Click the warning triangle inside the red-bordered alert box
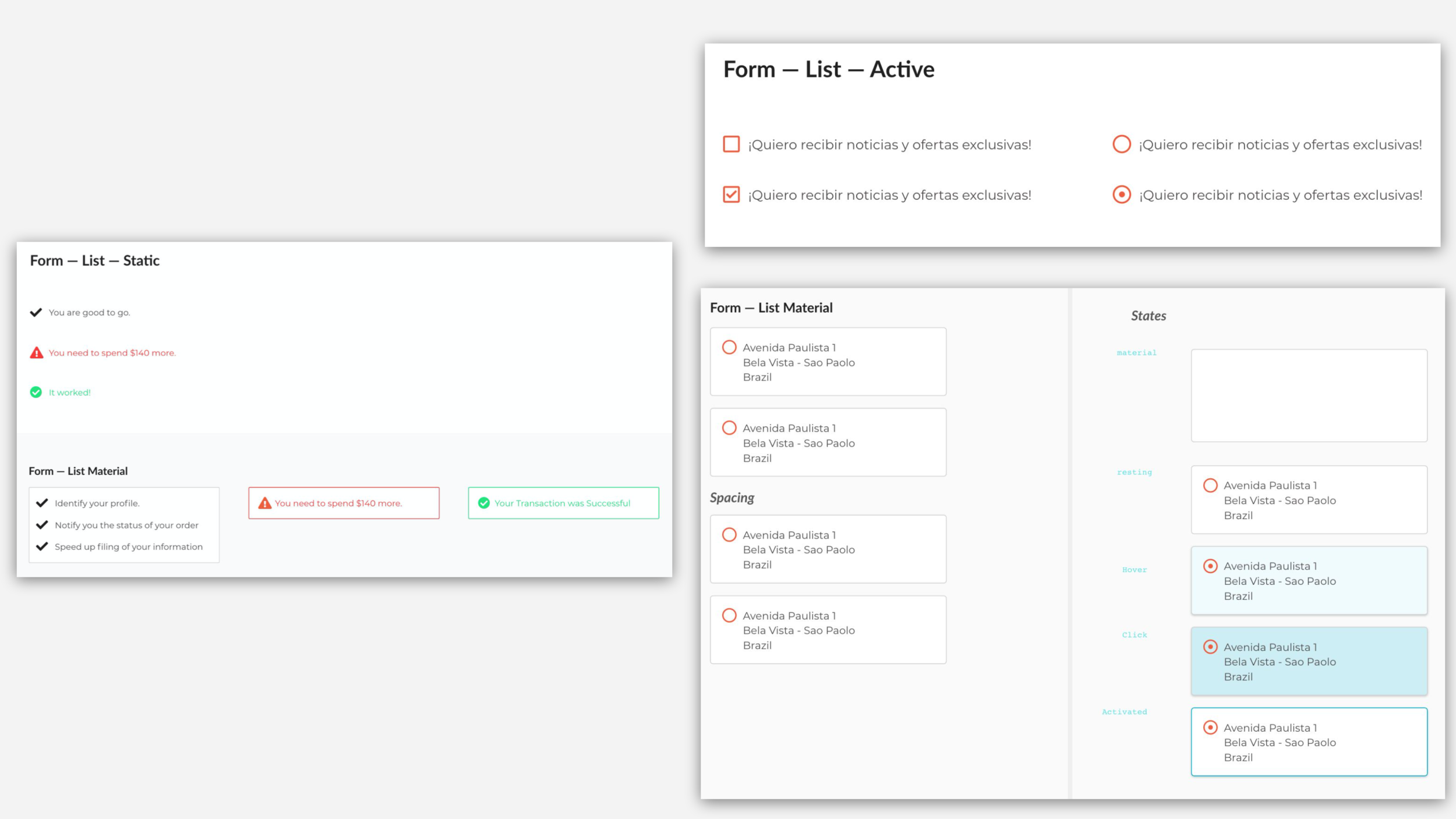The height and width of the screenshot is (819, 1456). point(264,503)
